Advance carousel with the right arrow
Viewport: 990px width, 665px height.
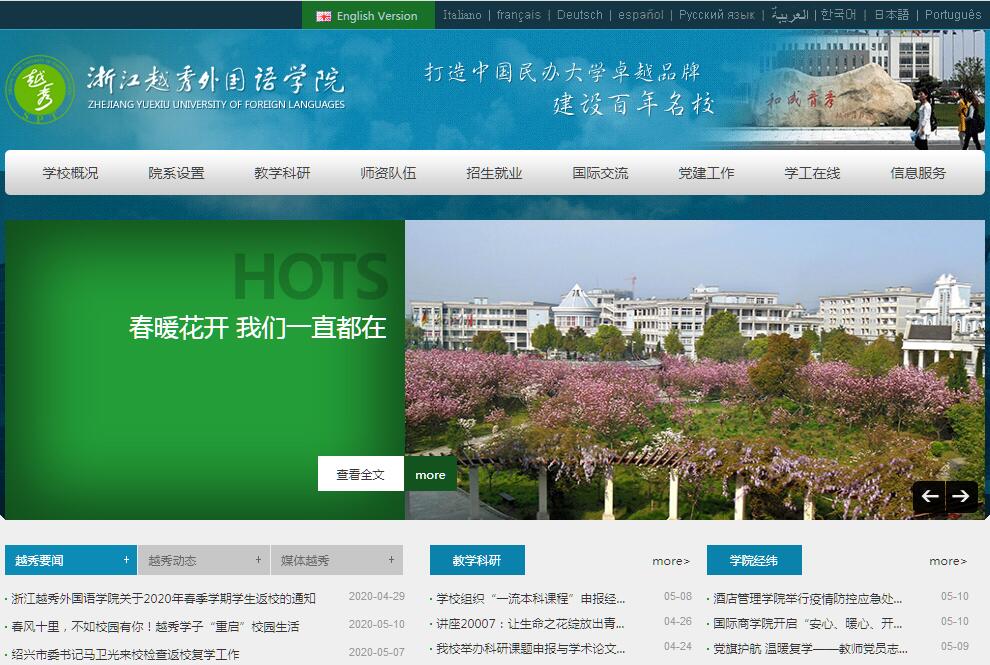(961, 496)
